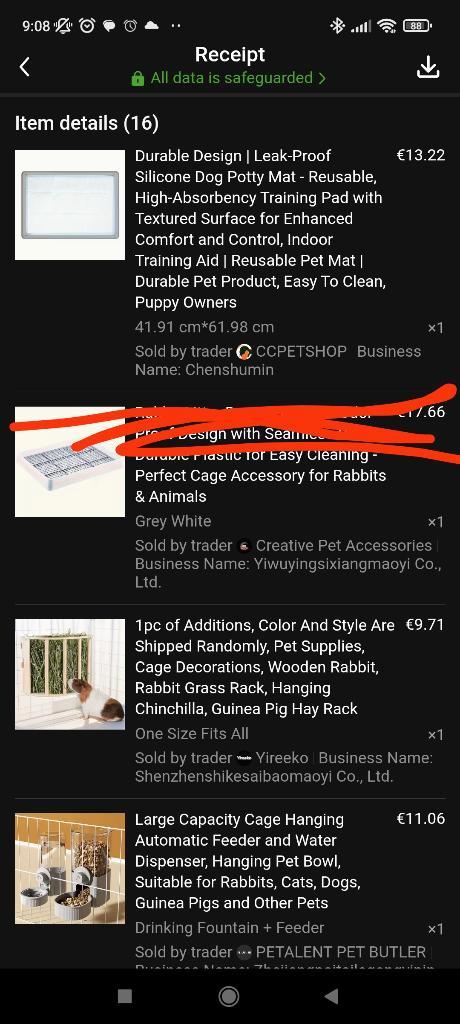
Task: Open the Leak-Proof Silicone Dog Potty Mat title
Action: tap(261, 229)
